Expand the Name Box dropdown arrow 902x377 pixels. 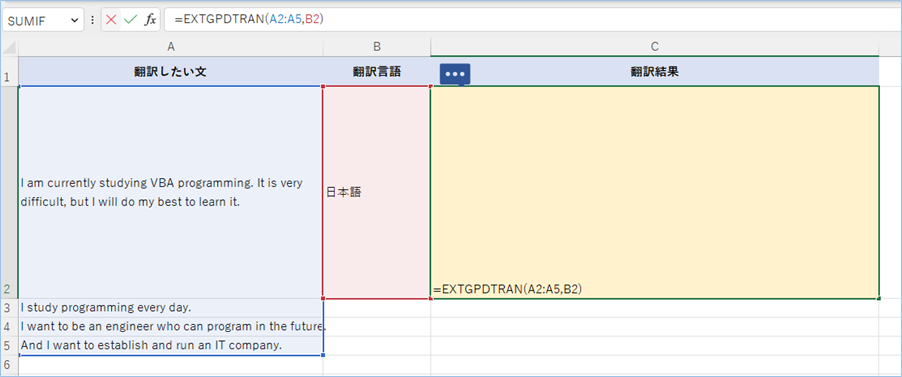(x=74, y=20)
